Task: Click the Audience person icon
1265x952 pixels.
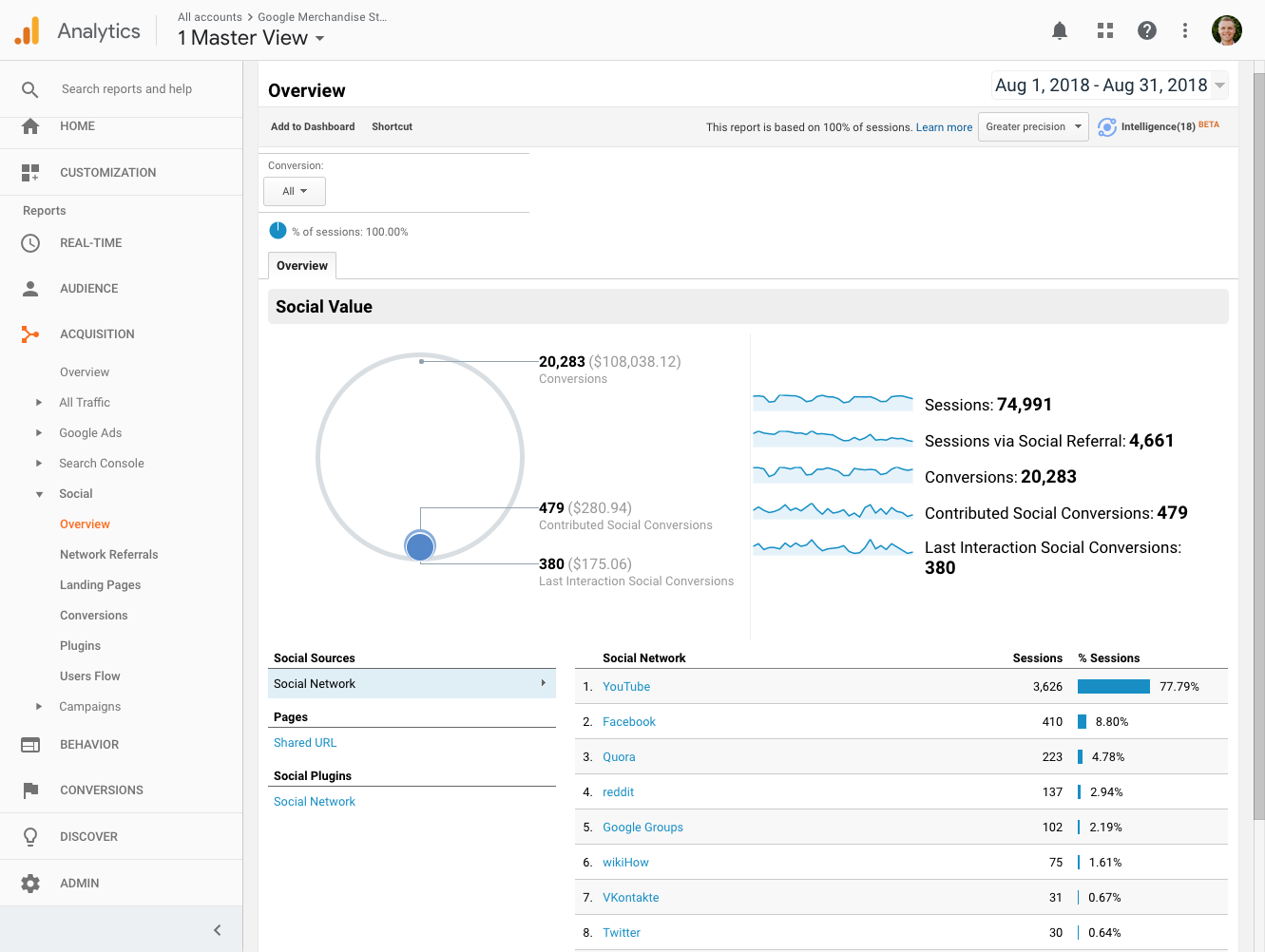Action: (x=30, y=289)
